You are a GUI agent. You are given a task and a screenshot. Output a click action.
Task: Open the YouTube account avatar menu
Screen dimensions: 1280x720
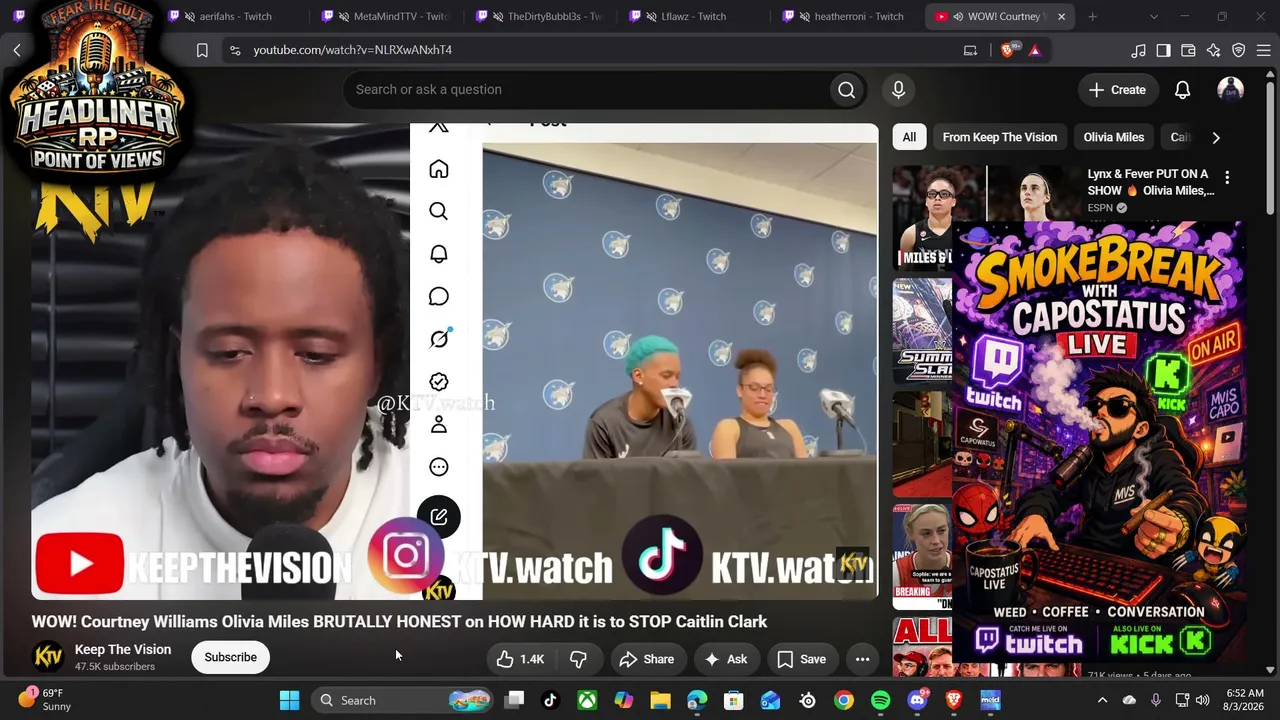(x=1230, y=90)
